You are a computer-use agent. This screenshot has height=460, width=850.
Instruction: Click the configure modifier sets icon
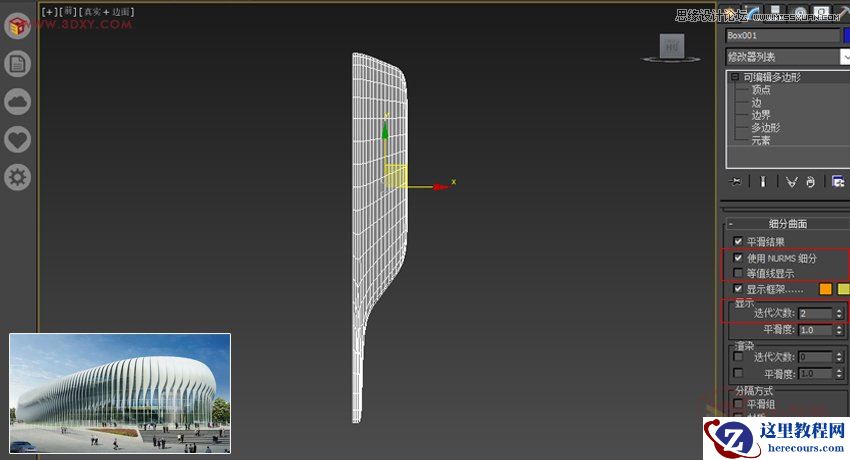[838, 181]
